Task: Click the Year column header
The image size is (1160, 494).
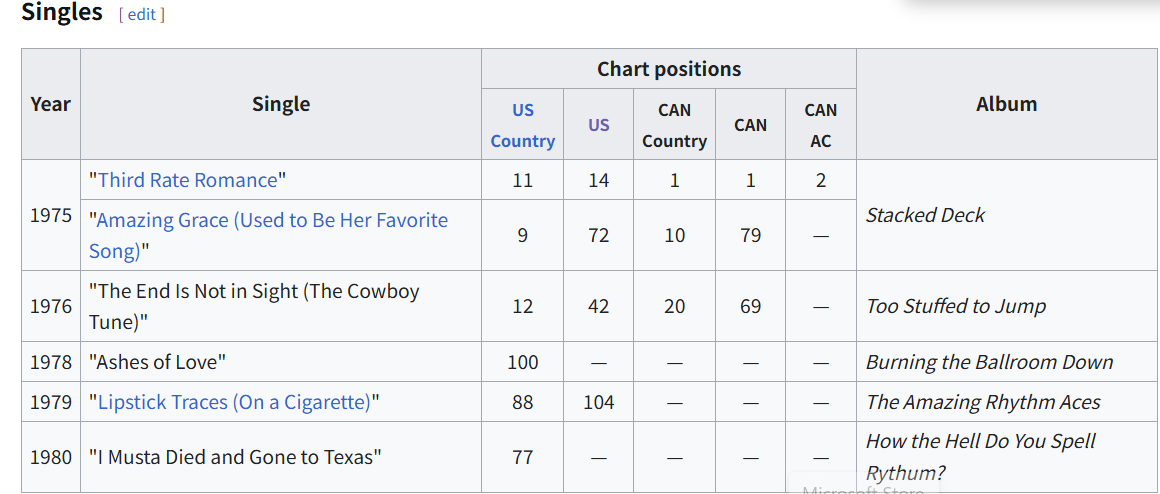Action: pyautogui.click(x=50, y=104)
